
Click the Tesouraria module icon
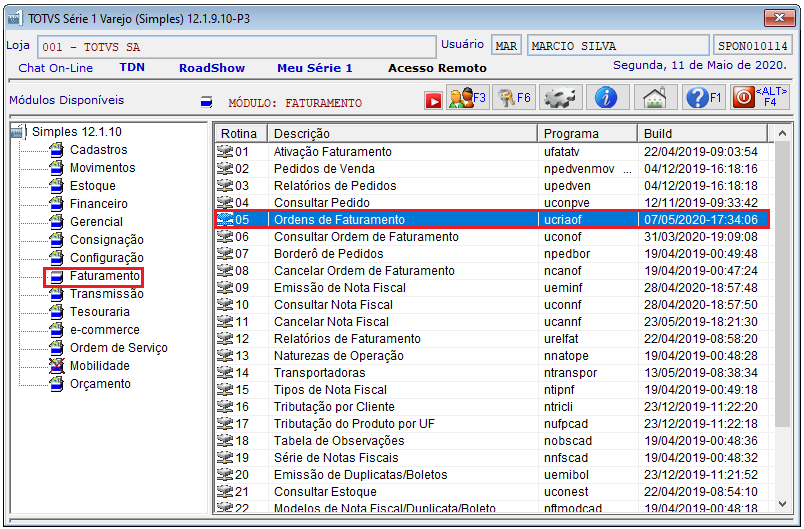[x=56, y=312]
